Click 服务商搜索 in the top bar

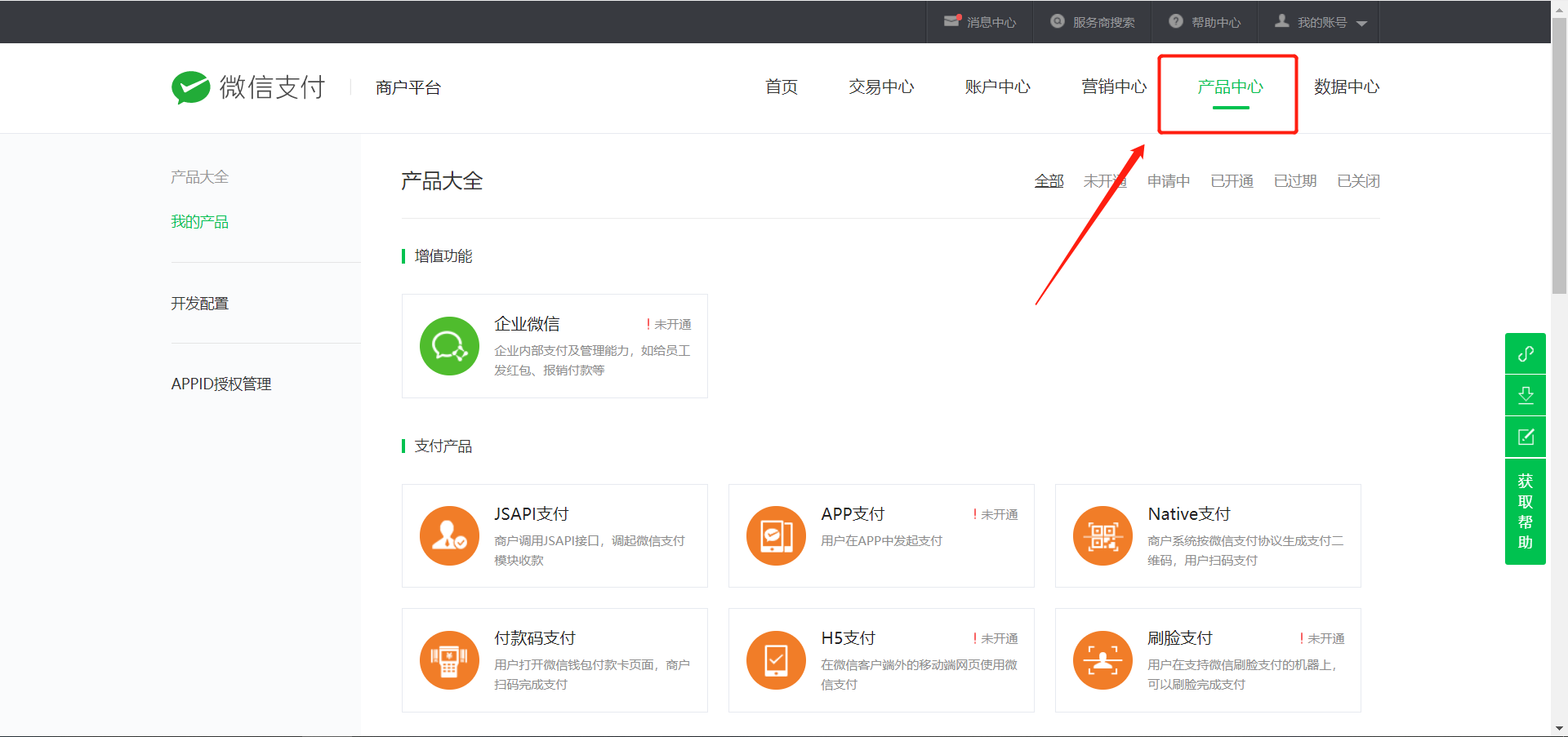1103,22
